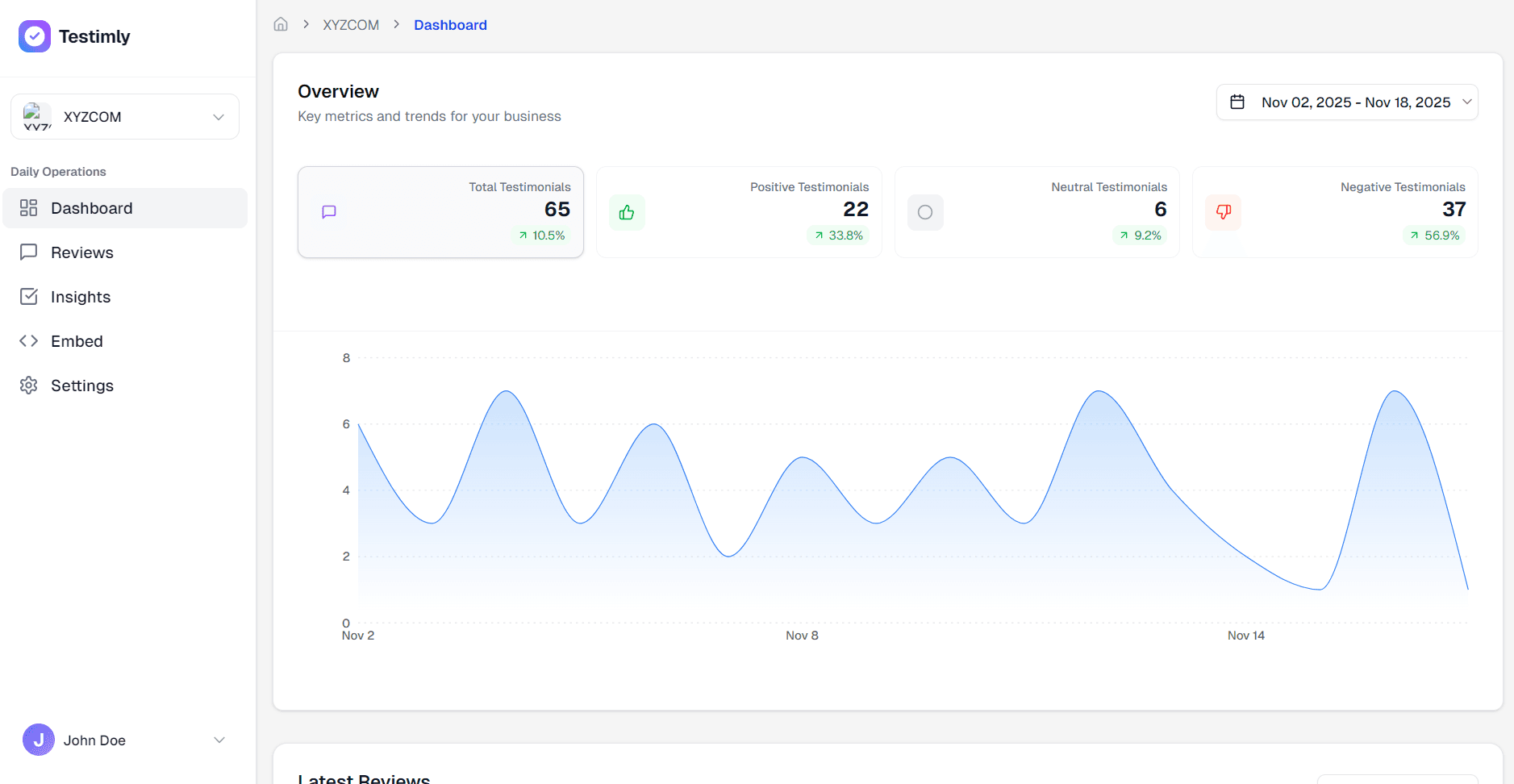Click the Dashboard breadcrumb link
This screenshot has width=1514, height=784.
pos(450,24)
